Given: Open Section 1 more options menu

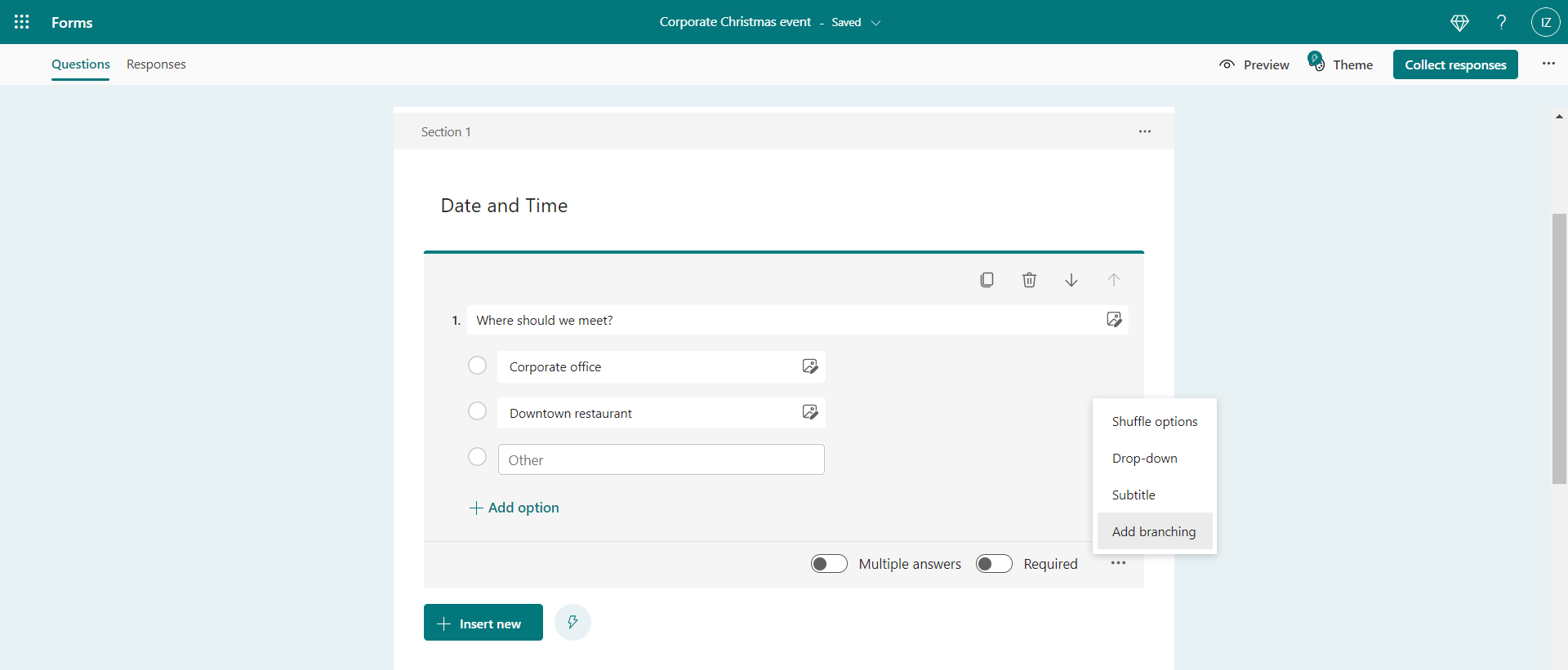Looking at the screenshot, I should click(1145, 131).
